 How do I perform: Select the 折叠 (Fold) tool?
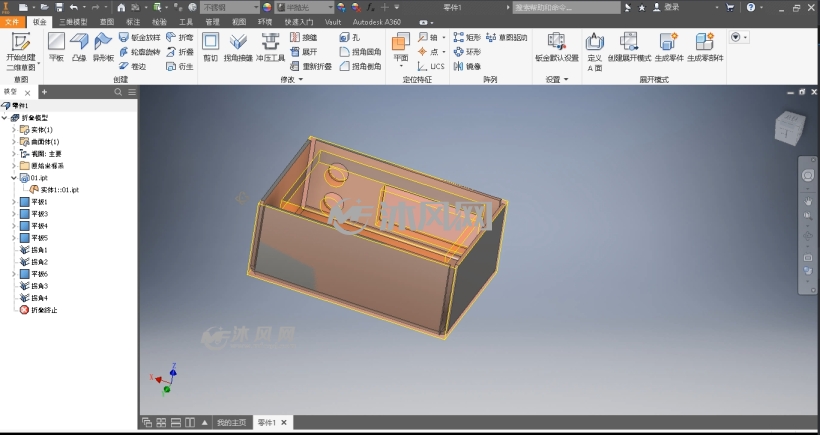tap(180, 52)
